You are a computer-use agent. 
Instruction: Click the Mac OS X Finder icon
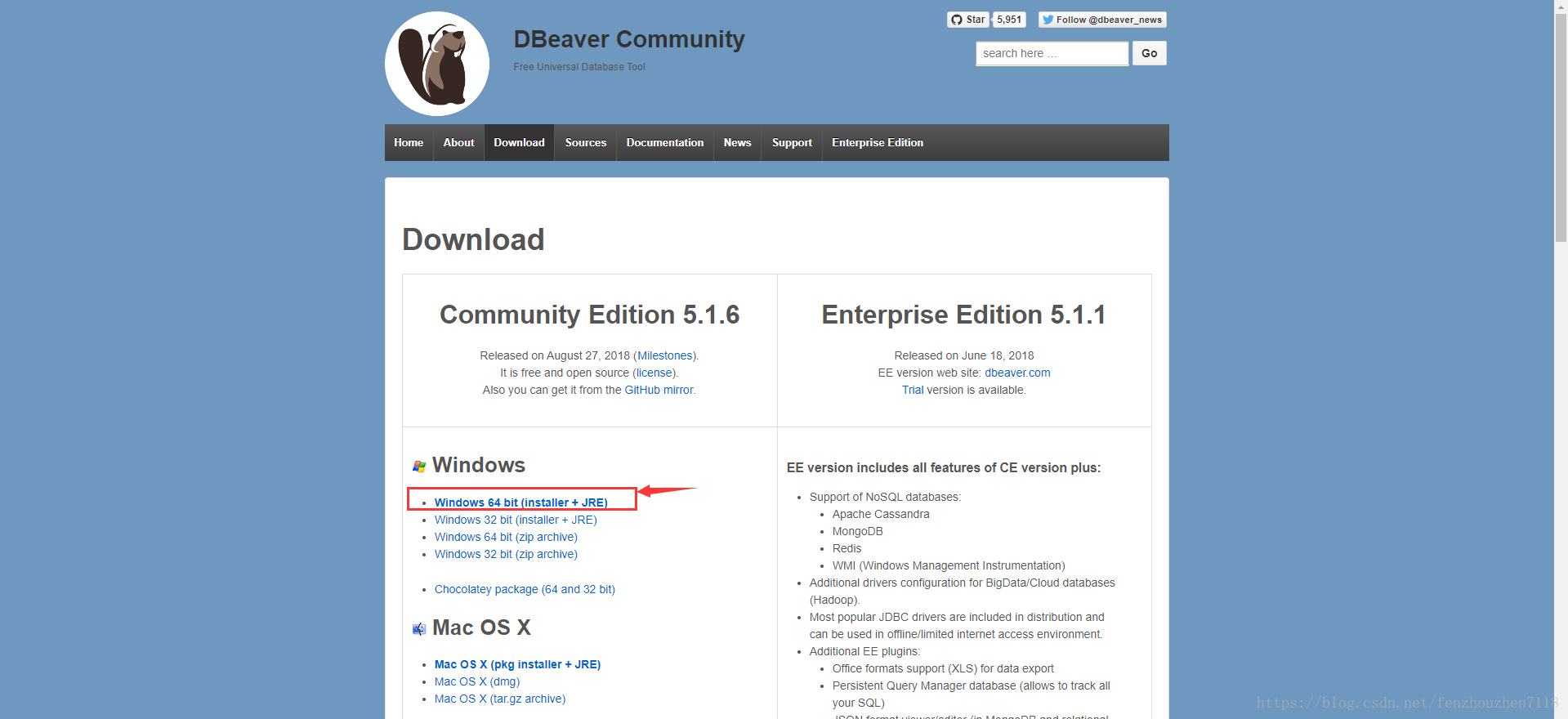click(419, 629)
